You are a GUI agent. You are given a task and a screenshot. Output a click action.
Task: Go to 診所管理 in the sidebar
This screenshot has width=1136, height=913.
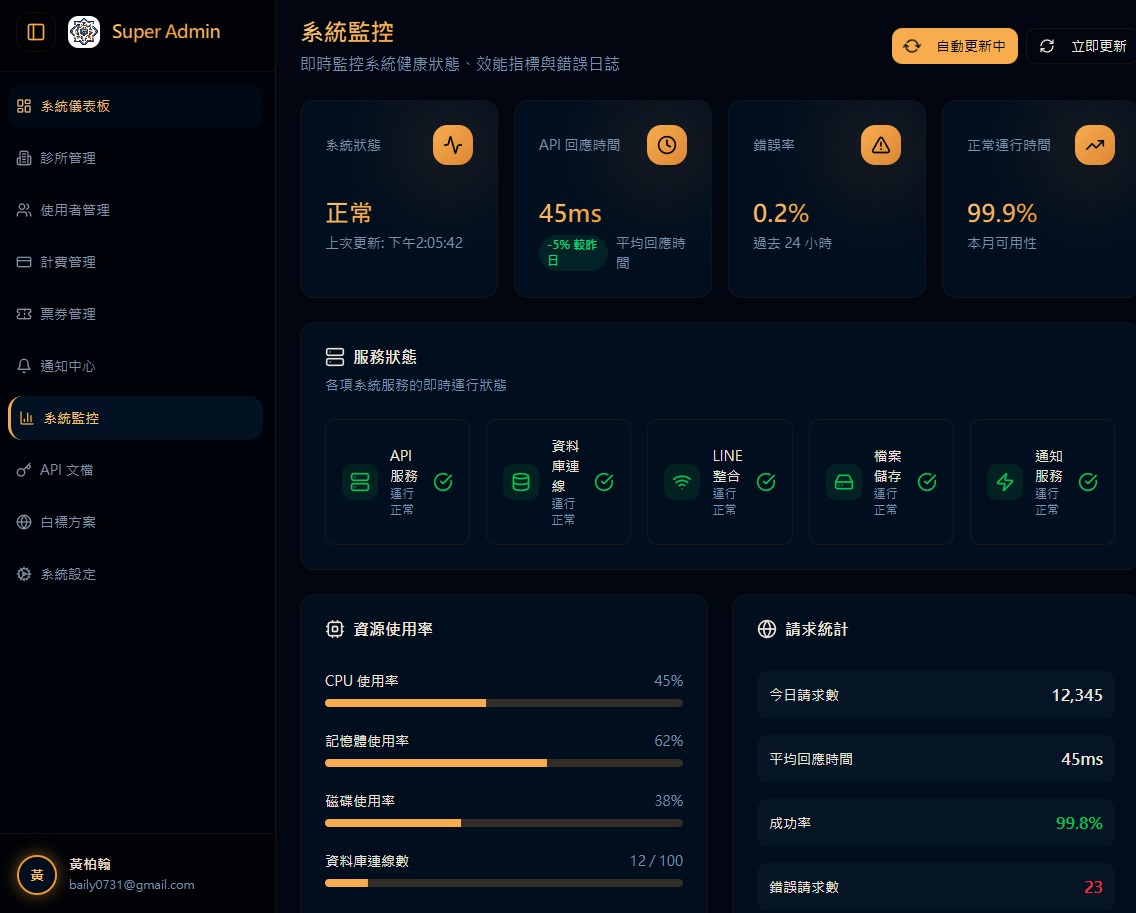pyautogui.click(x=68, y=158)
